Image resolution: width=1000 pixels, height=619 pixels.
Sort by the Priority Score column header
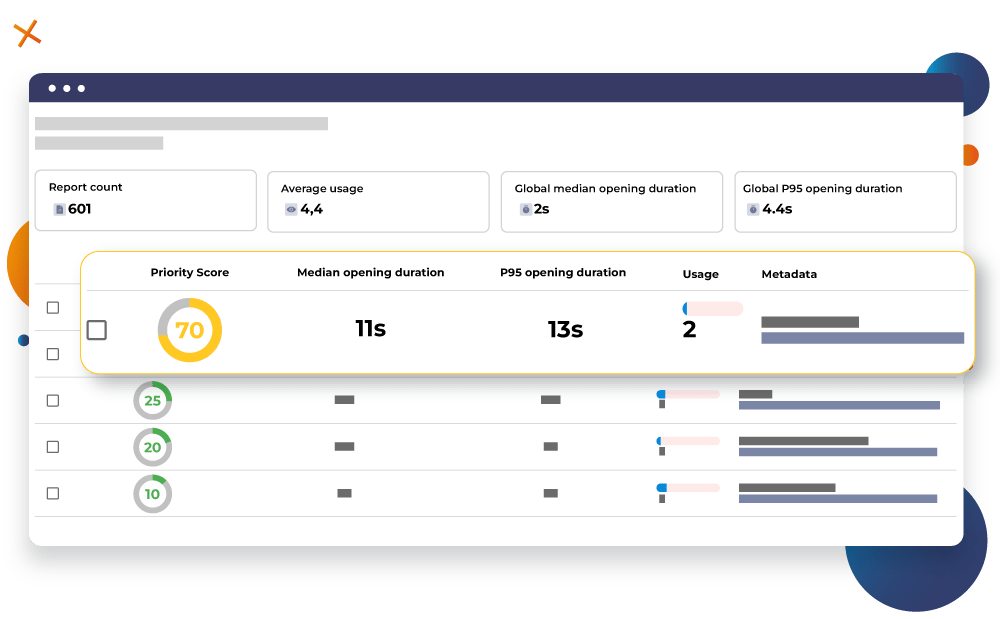(189, 272)
